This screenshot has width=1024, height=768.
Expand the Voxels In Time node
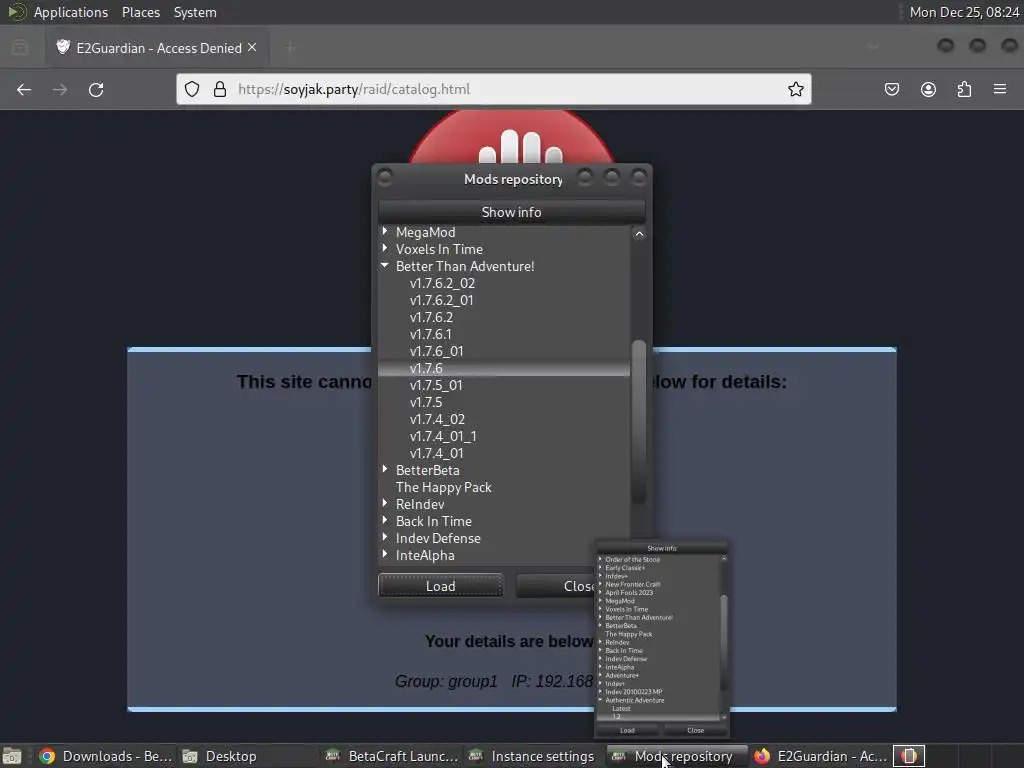[x=385, y=248]
